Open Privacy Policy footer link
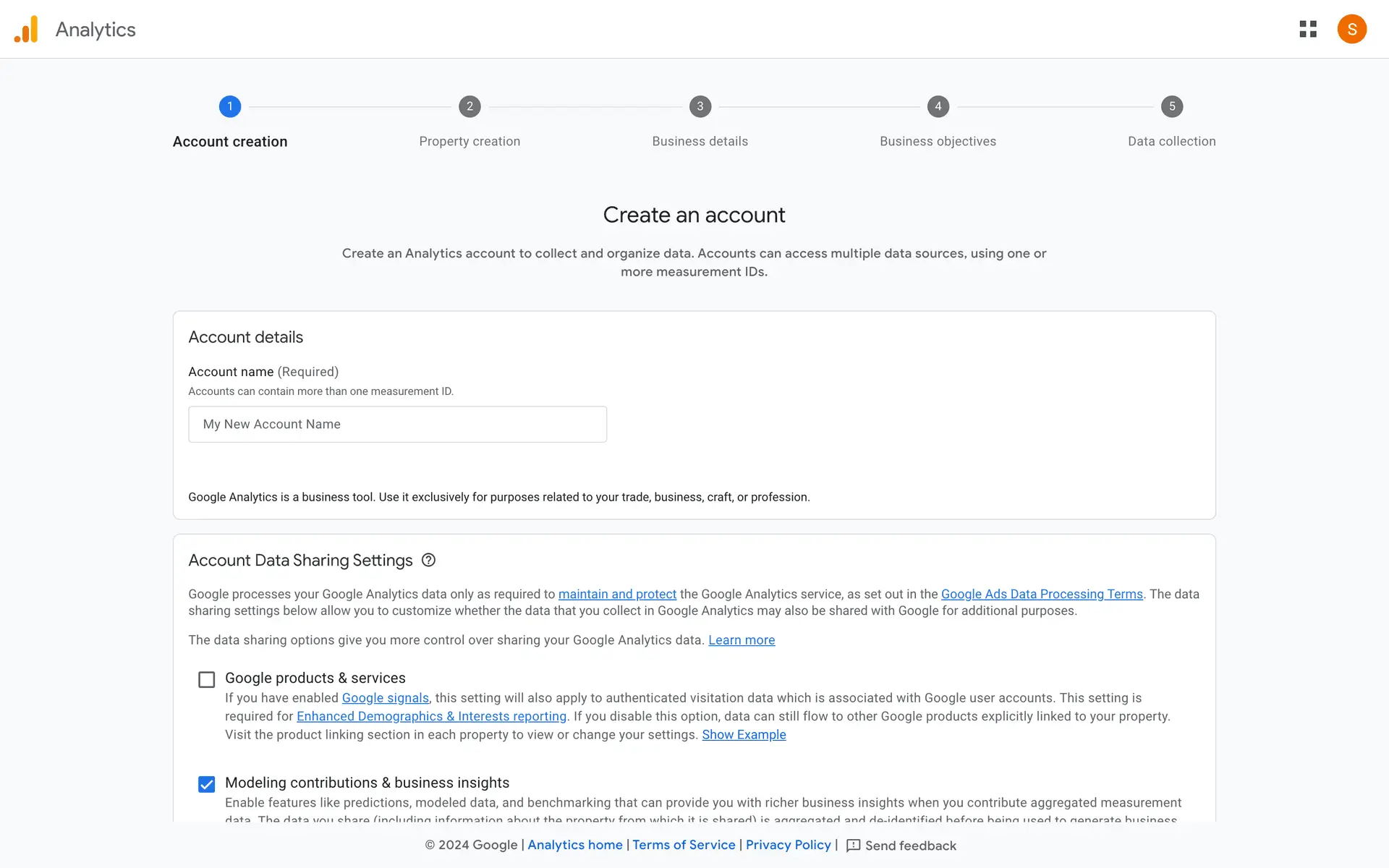The image size is (1389, 868). coord(788,845)
